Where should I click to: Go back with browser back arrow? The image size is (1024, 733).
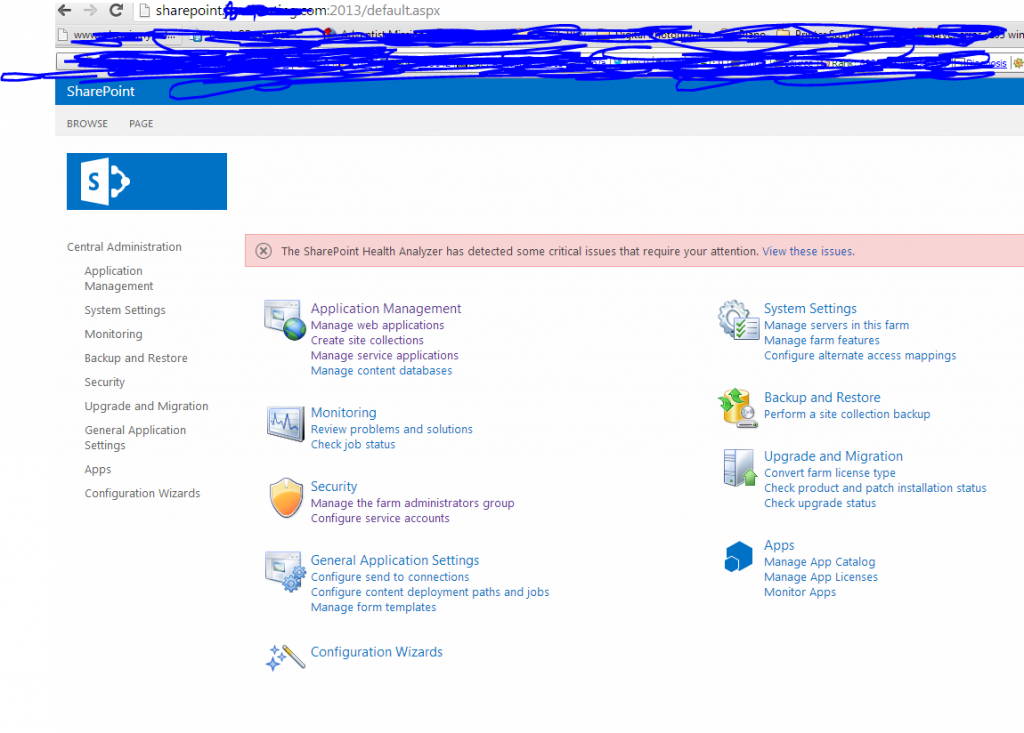click(x=65, y=10)
